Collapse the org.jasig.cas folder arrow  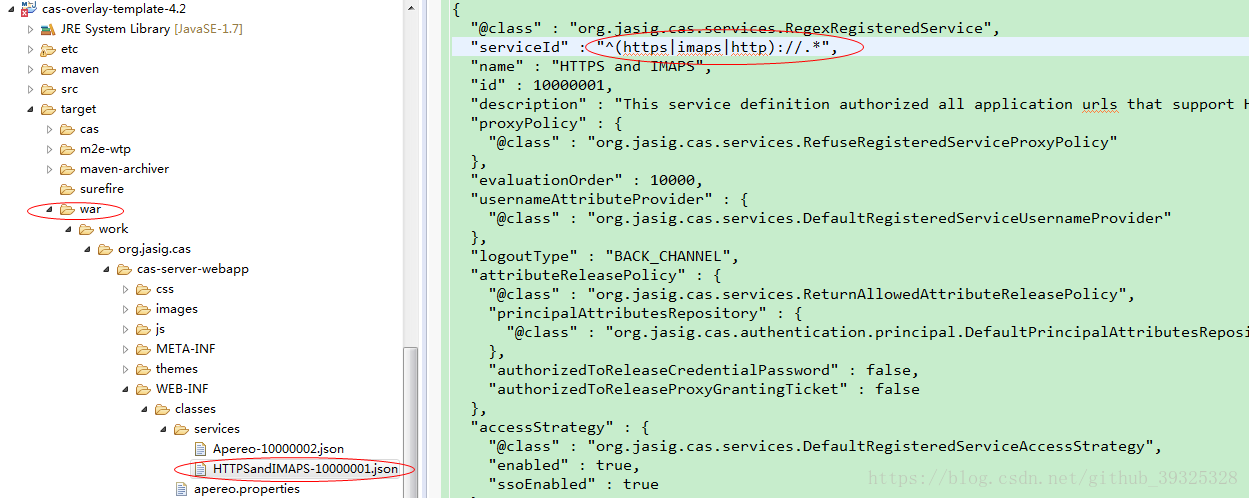tap(88, 249)
